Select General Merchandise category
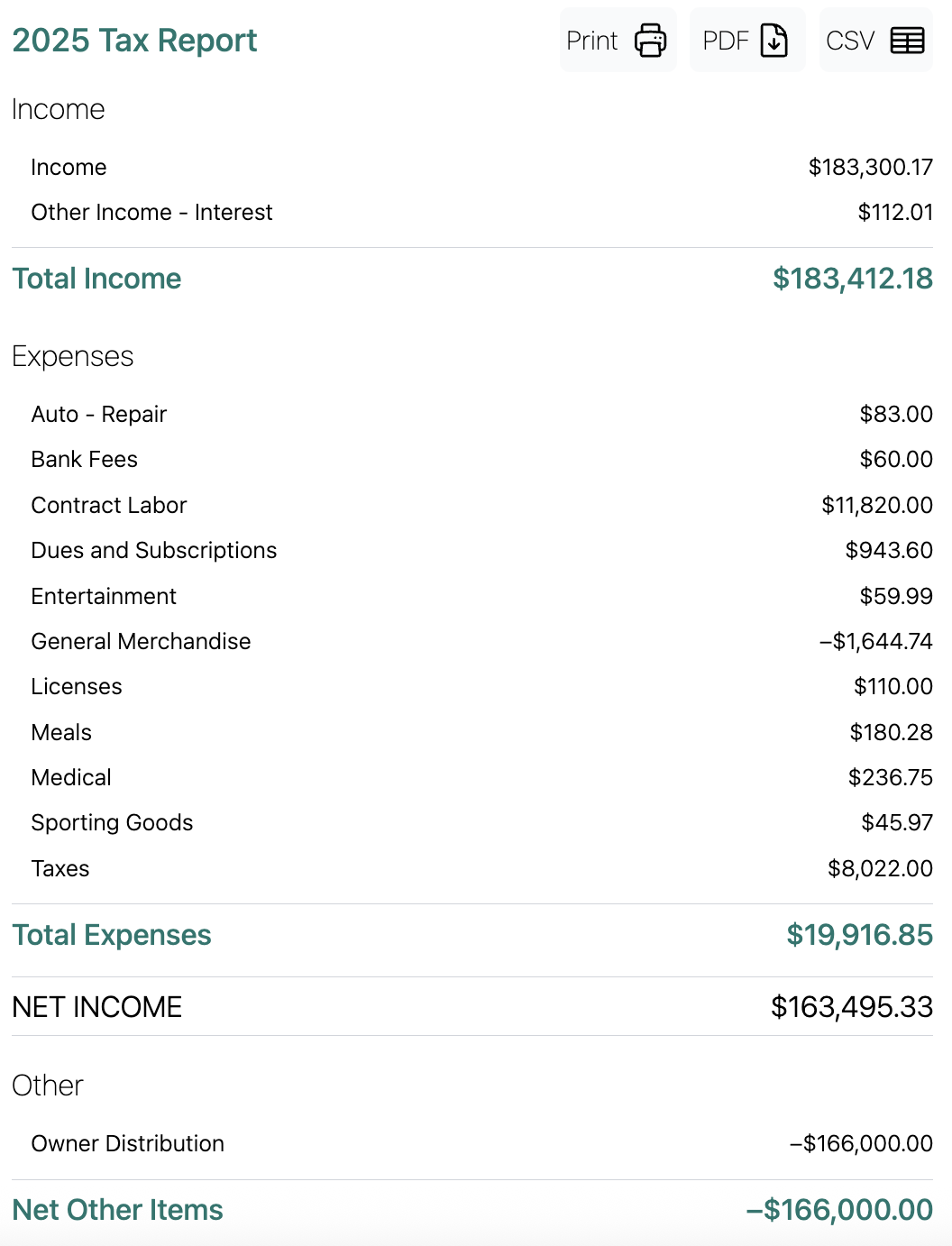 (x=141, y=642)
